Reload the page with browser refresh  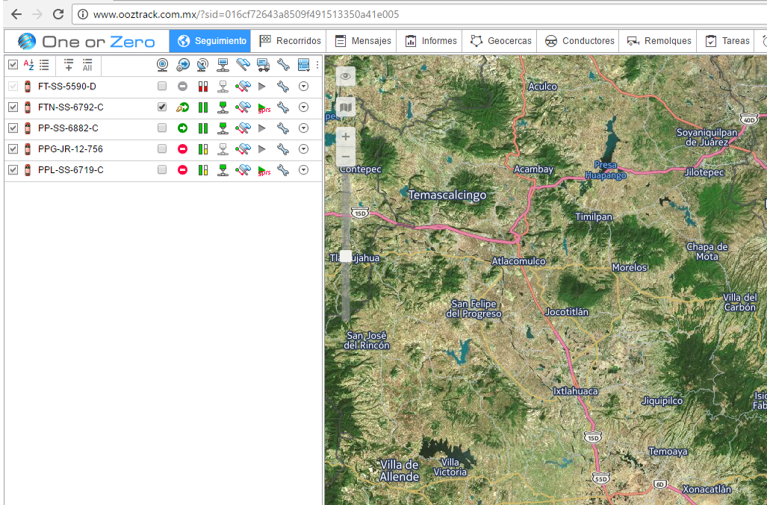[x=58, y=14]
